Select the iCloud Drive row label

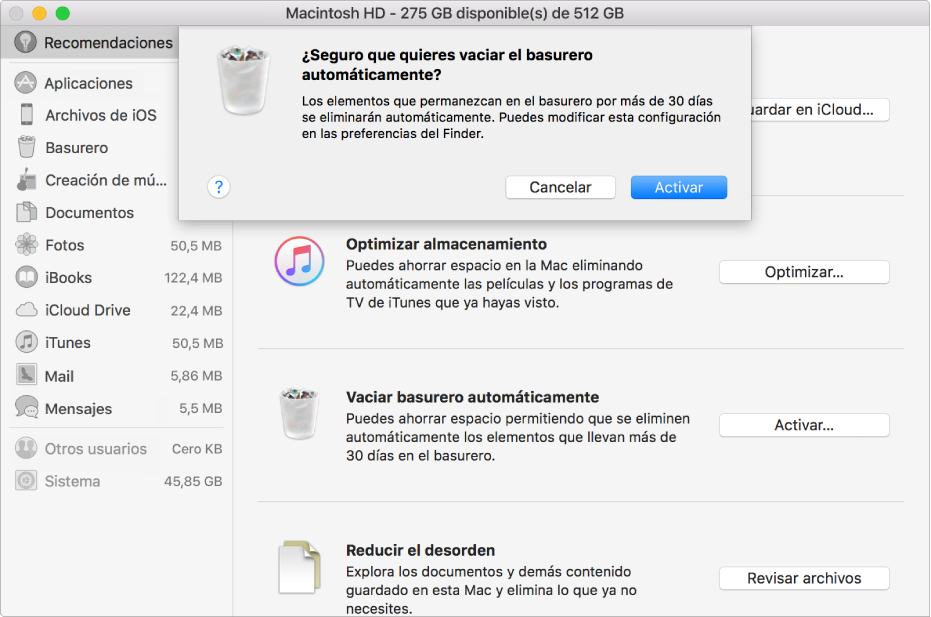click(x=88, y=311)
